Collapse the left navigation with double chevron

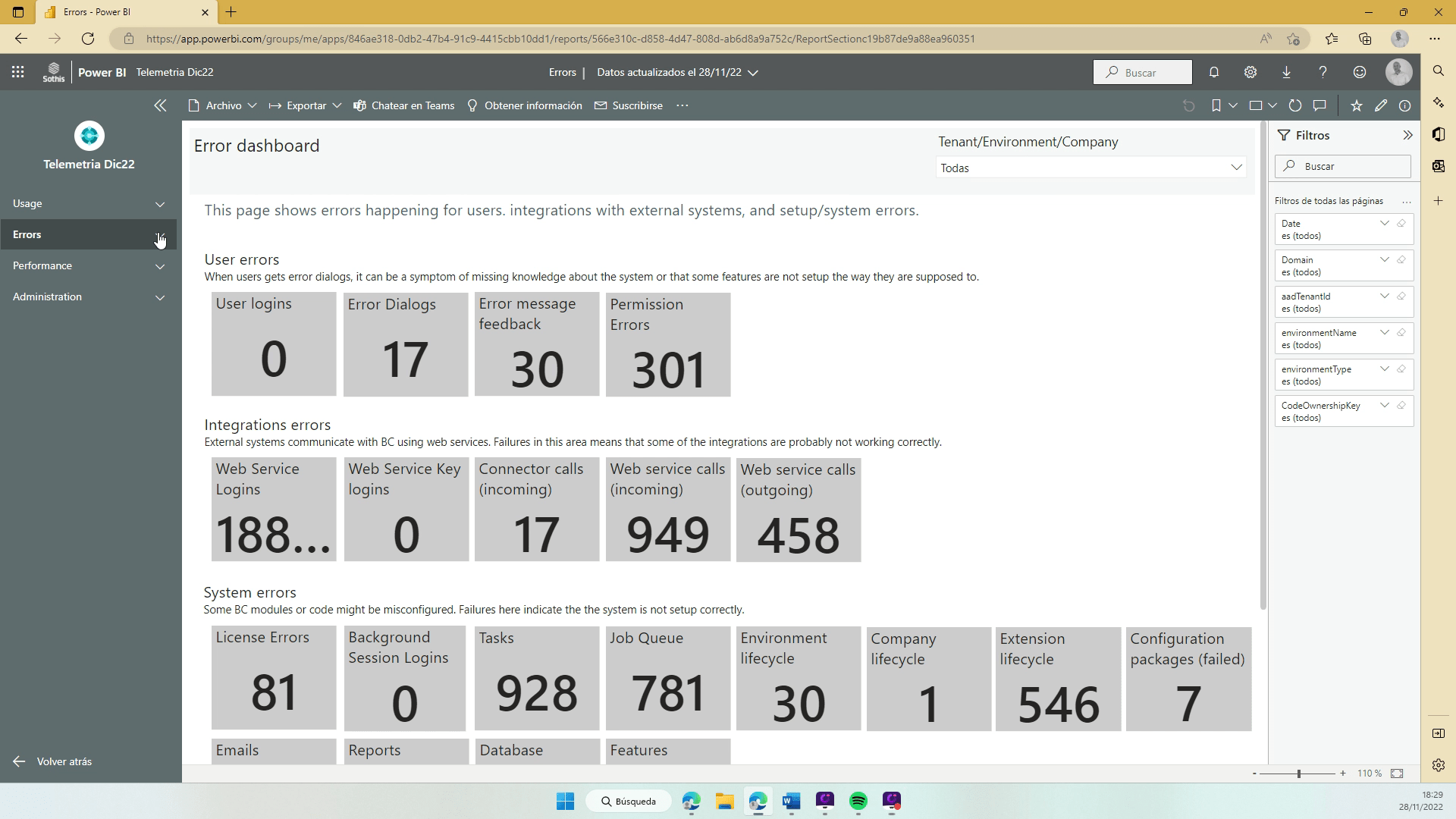pos(160,106)
